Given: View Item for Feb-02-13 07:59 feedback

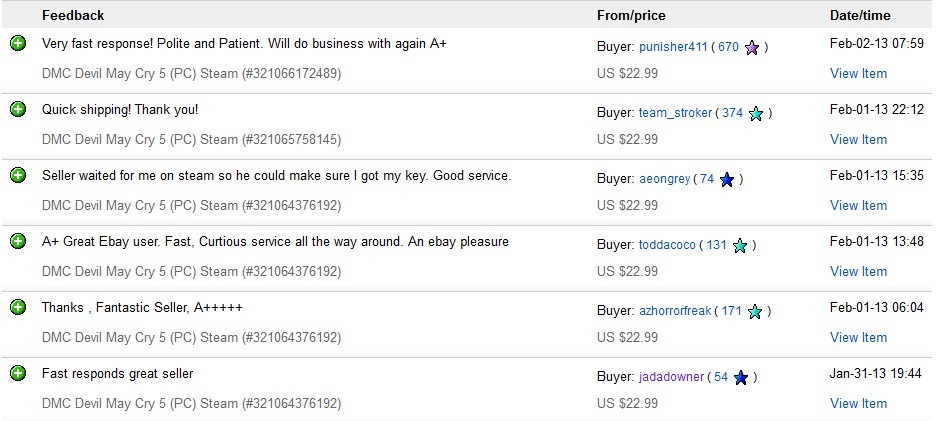Looking at the screenshot, I should (858, 74).
